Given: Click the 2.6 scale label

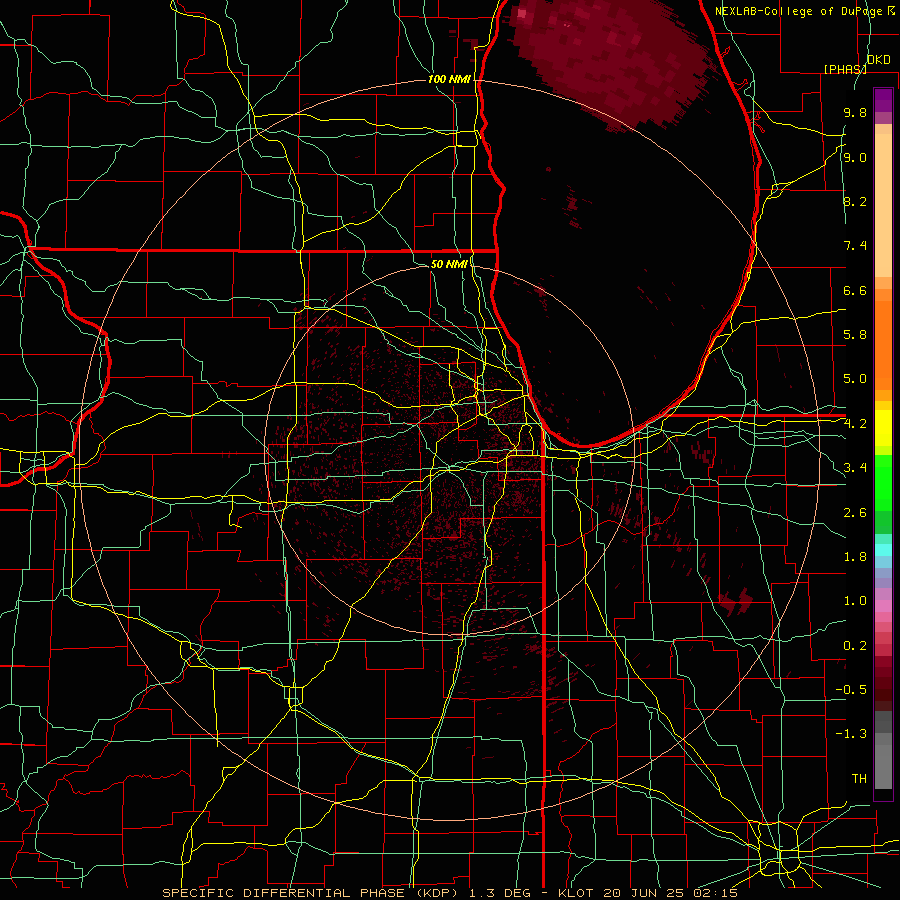Looking at the screenshot, I should click(855, 513).
